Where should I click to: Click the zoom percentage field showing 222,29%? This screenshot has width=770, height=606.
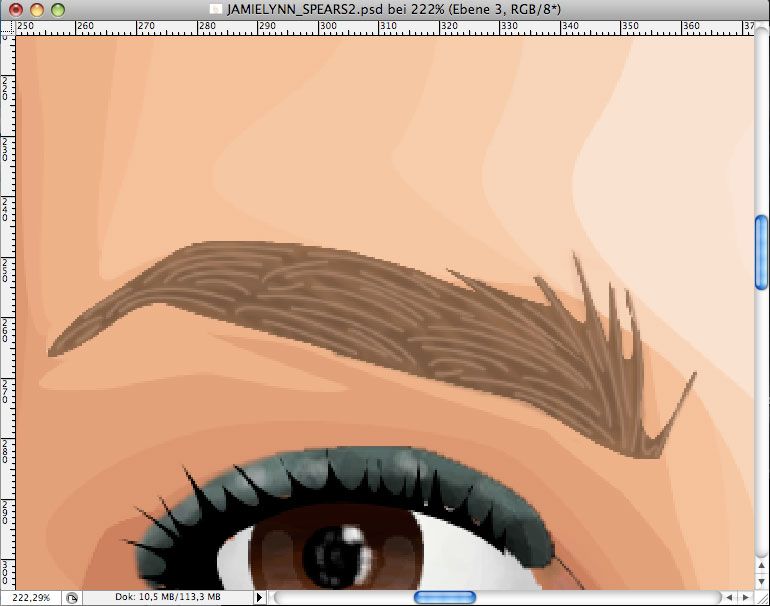tap(31, 598)
